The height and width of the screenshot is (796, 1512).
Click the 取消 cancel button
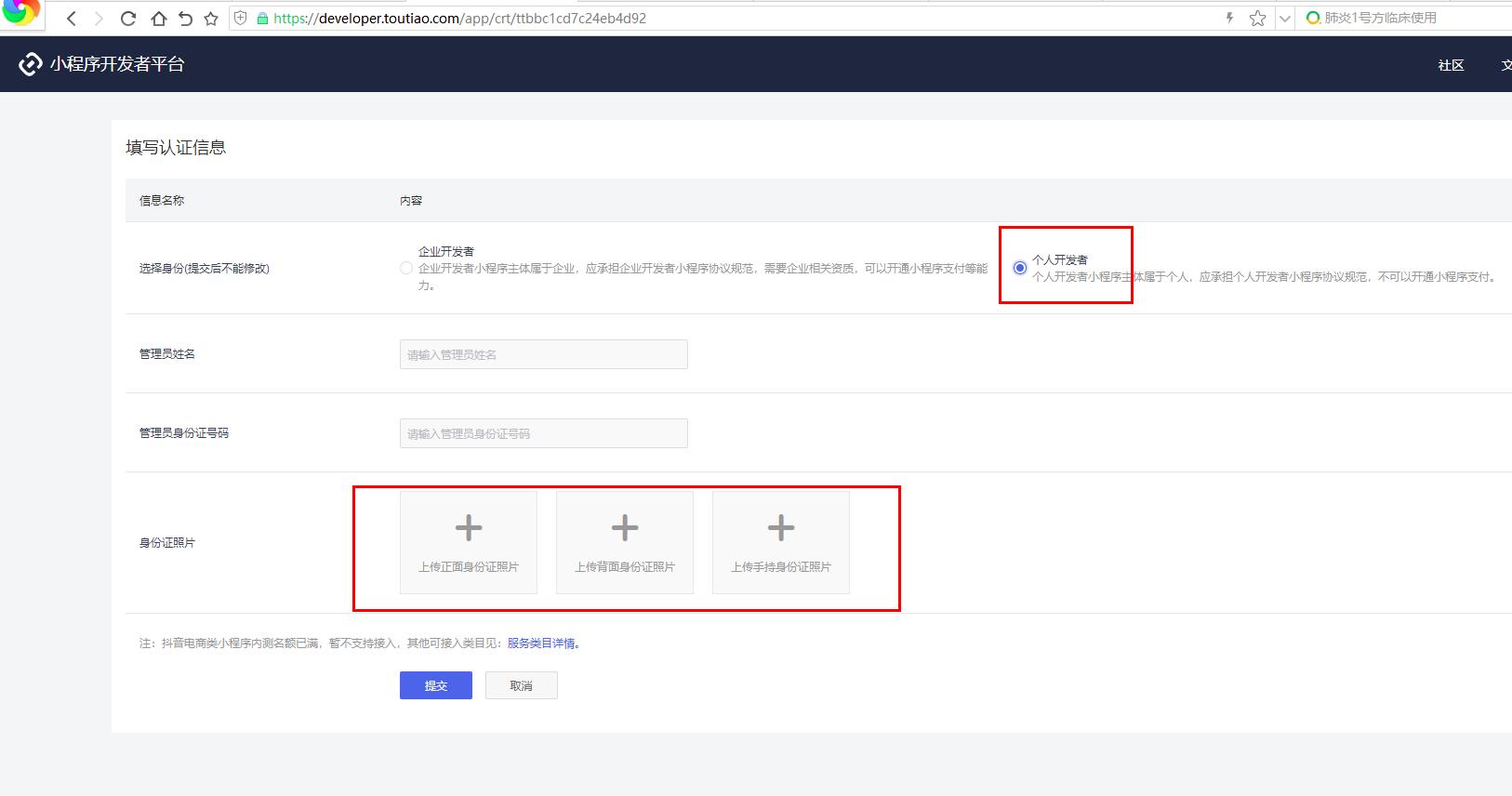click(x=522, y=685)
